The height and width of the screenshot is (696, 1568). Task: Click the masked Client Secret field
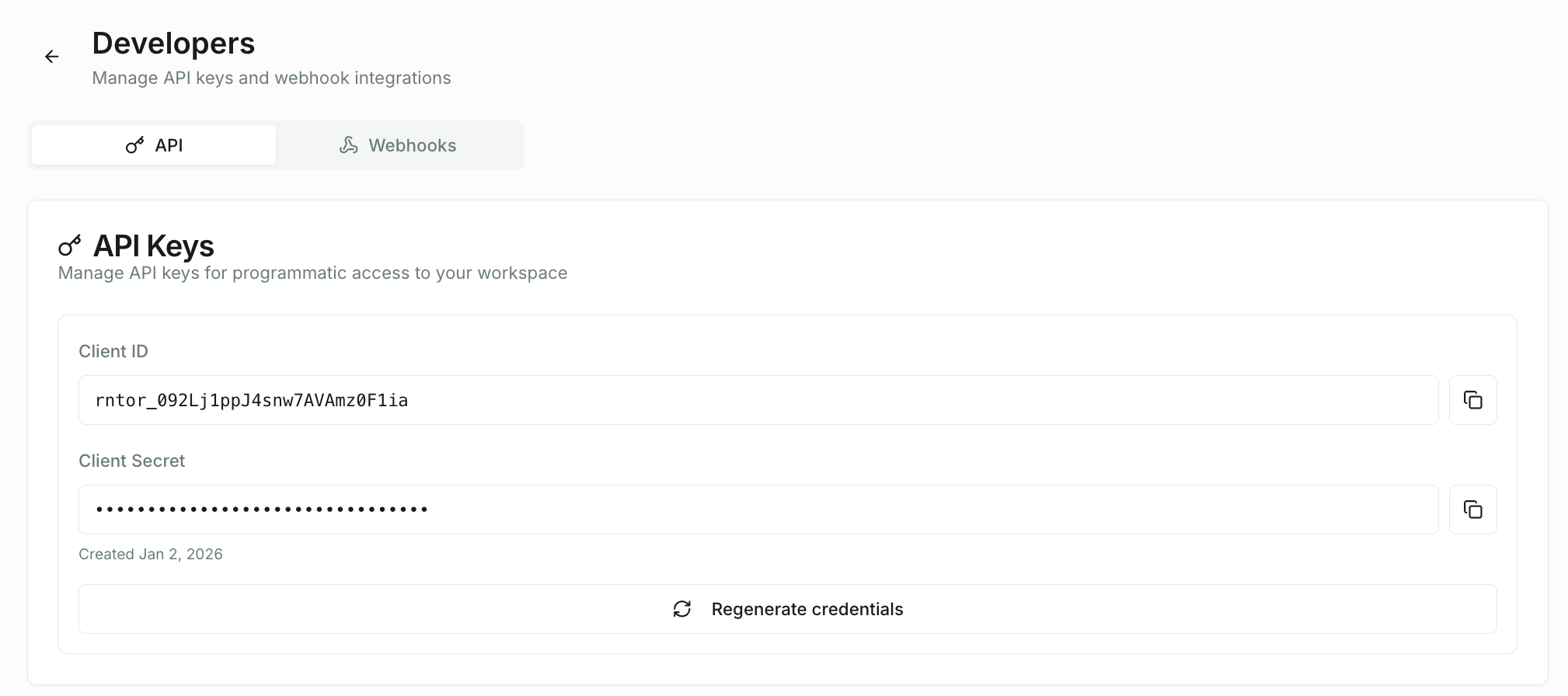tap(758, 509)
